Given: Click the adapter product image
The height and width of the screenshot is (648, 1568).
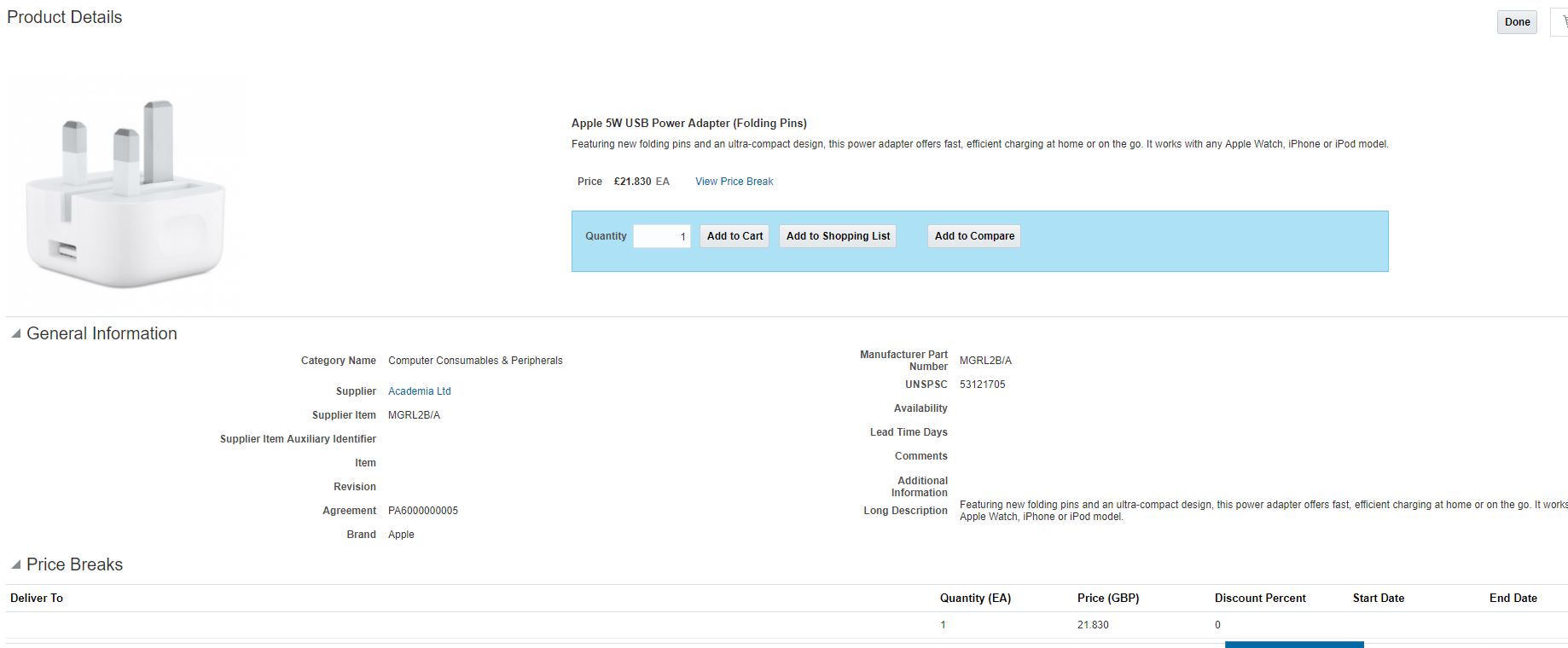Looking at the screenshot, I should [x=125, y=193].
